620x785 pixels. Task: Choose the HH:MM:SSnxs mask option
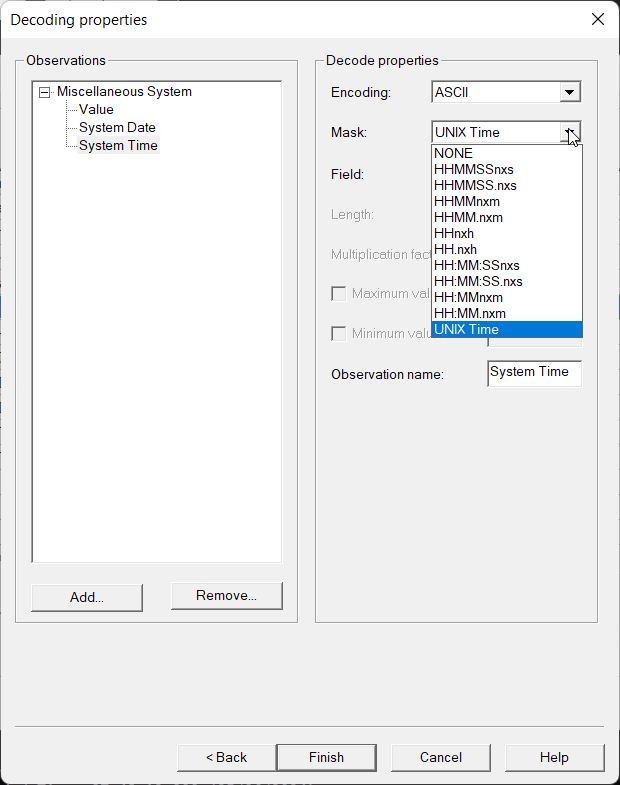tap(506, 265)
